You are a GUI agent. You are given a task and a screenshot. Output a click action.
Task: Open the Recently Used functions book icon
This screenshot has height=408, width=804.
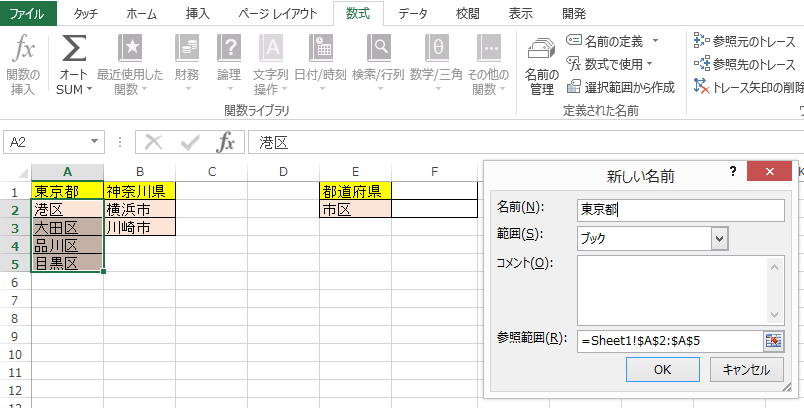[130, 48]
